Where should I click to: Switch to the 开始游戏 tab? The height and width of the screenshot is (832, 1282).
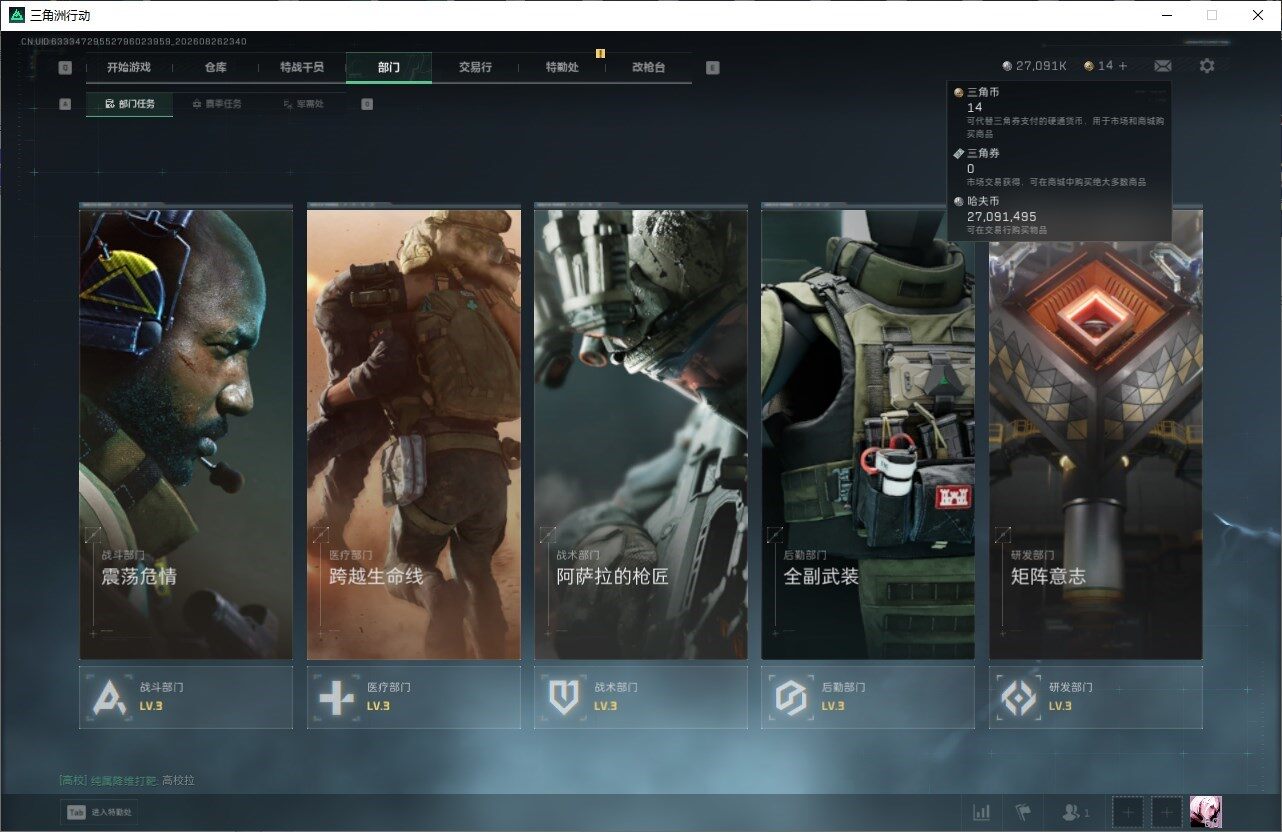[x=129, y=67]
